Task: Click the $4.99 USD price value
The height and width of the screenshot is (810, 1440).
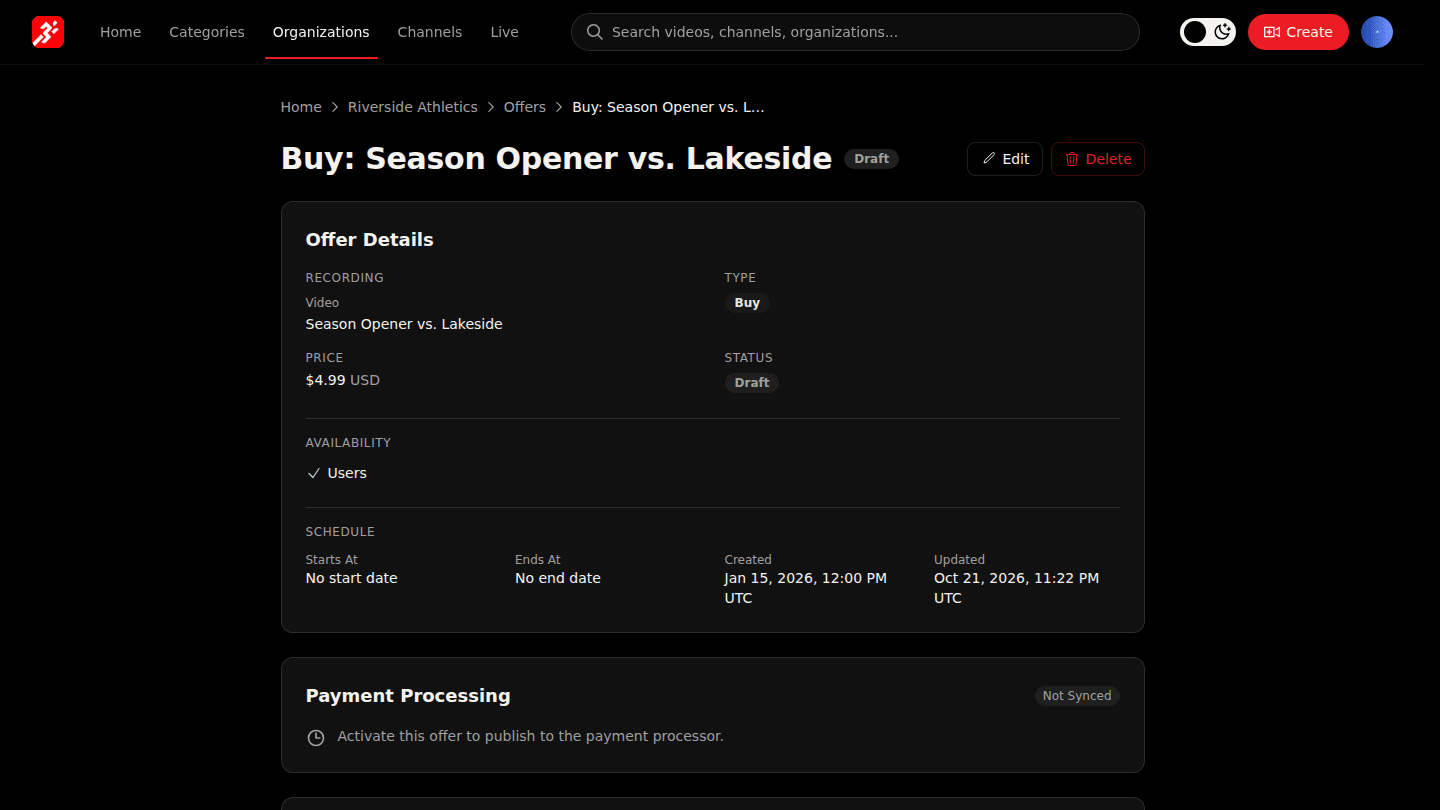Action: (343, 380)
